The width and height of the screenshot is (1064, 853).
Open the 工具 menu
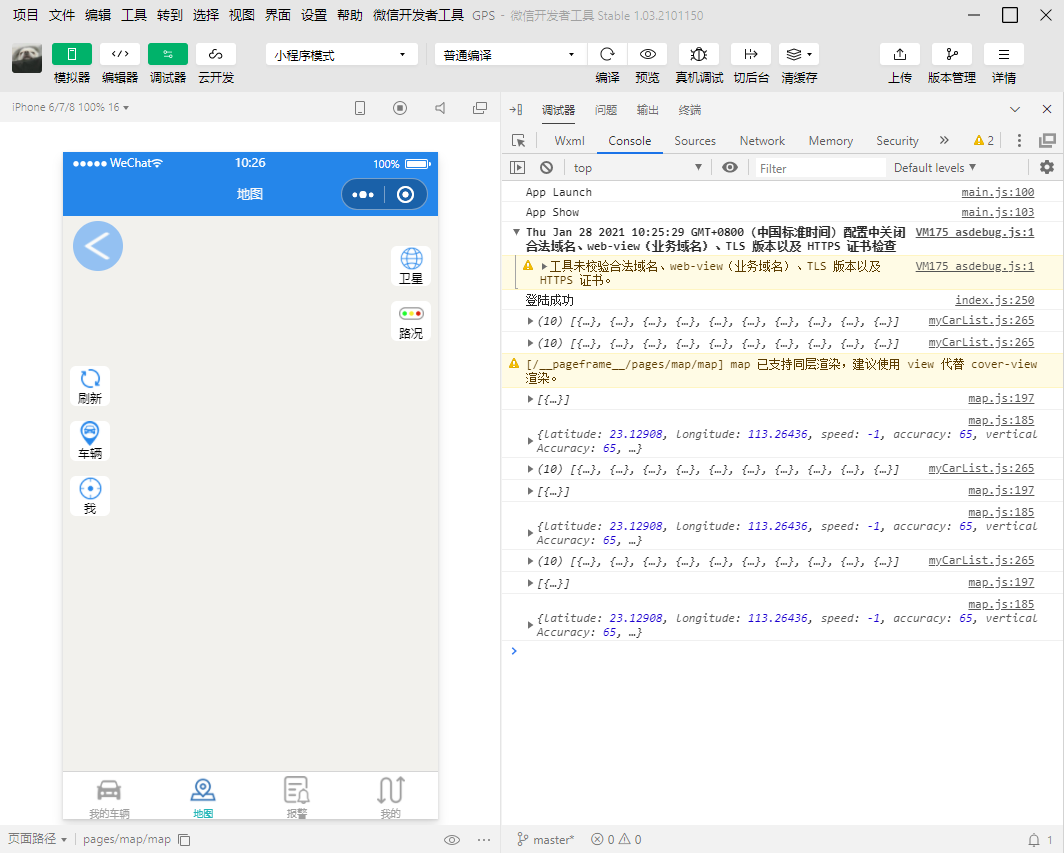click(134, 15)
